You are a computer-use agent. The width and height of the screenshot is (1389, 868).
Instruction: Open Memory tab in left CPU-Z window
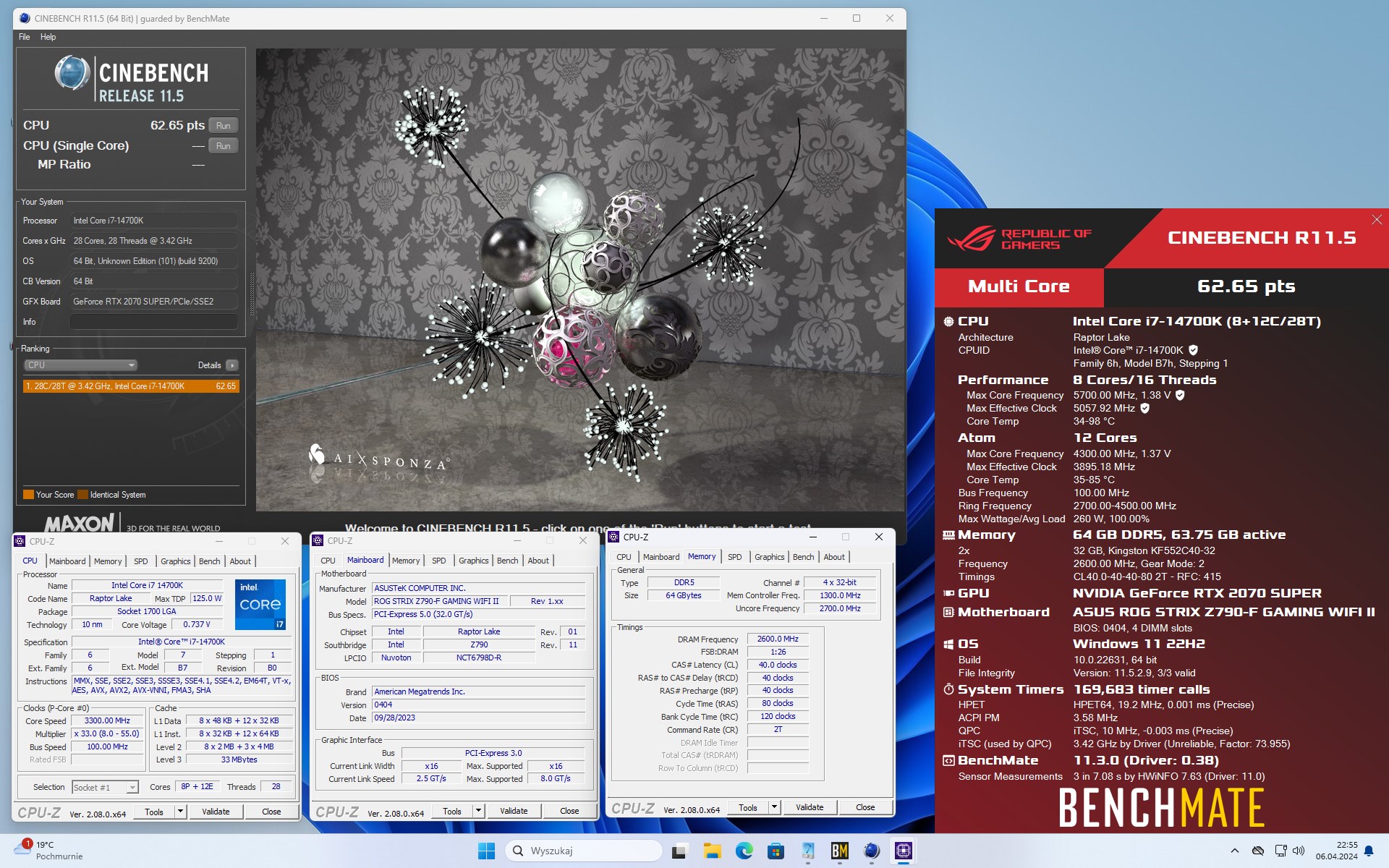tap(108, 561)
